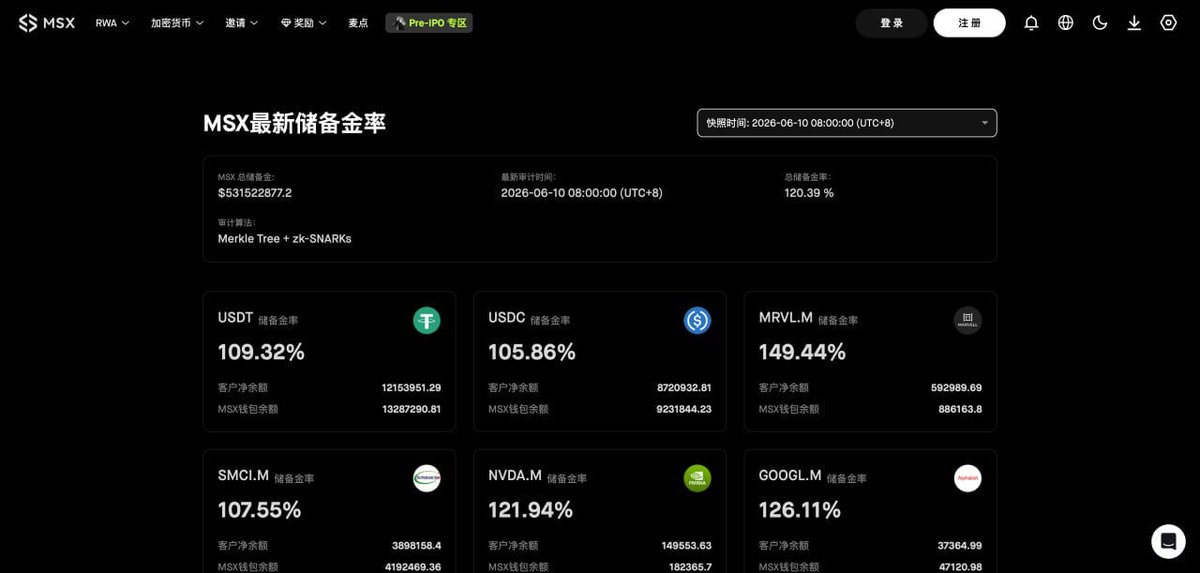
Task: Click the MRVL.M reserve ratio 149.44%
Action: tap(802, 352)
